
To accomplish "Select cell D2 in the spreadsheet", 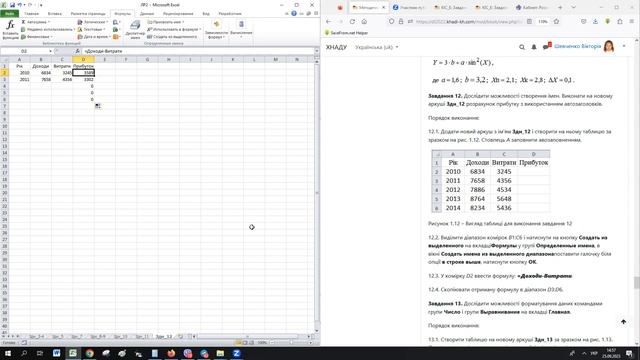I will [83, 73].
